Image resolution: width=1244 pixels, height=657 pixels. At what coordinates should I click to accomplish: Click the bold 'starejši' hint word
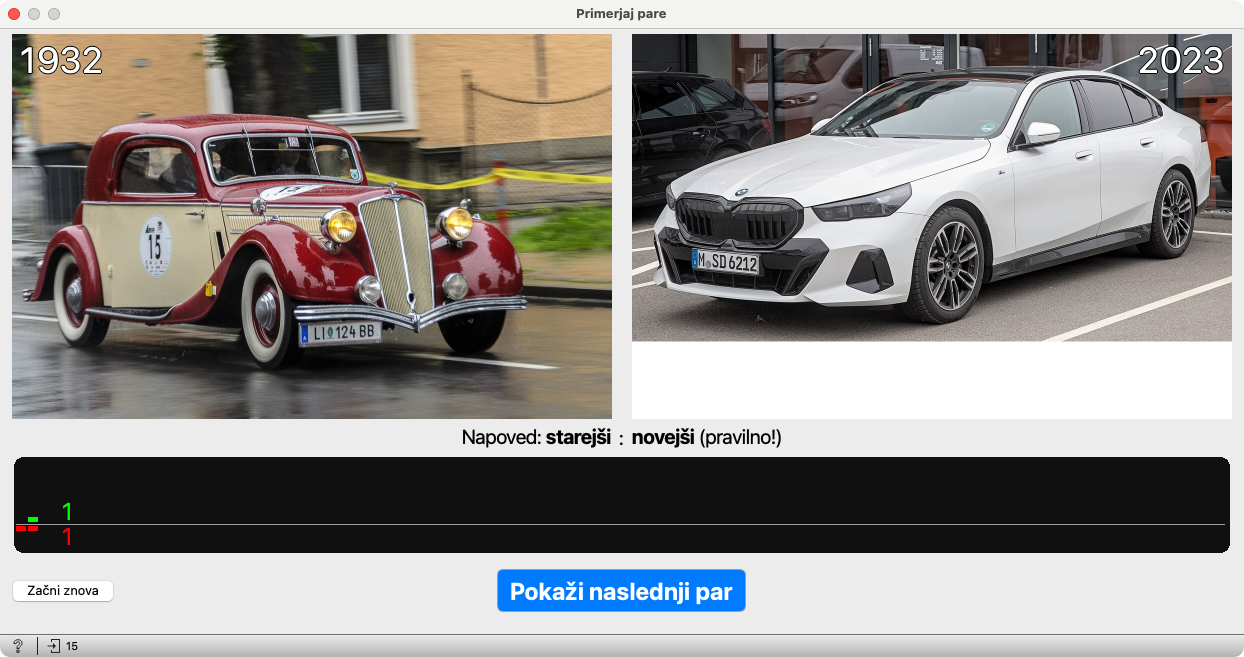click(577, 438)
